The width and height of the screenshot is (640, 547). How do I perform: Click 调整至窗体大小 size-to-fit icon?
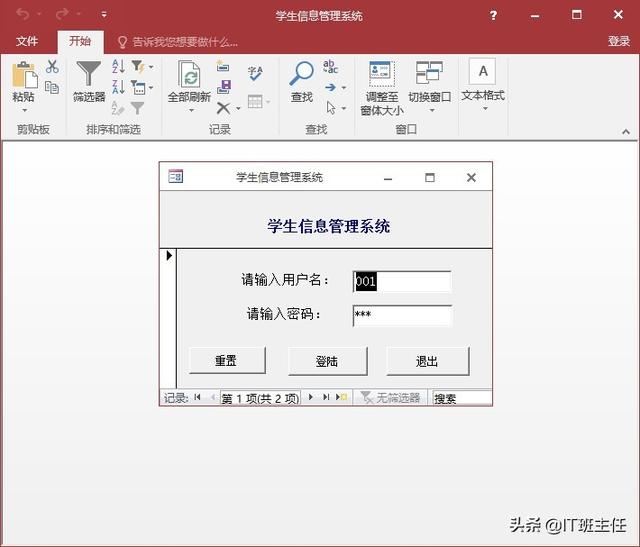pos(381,75)
